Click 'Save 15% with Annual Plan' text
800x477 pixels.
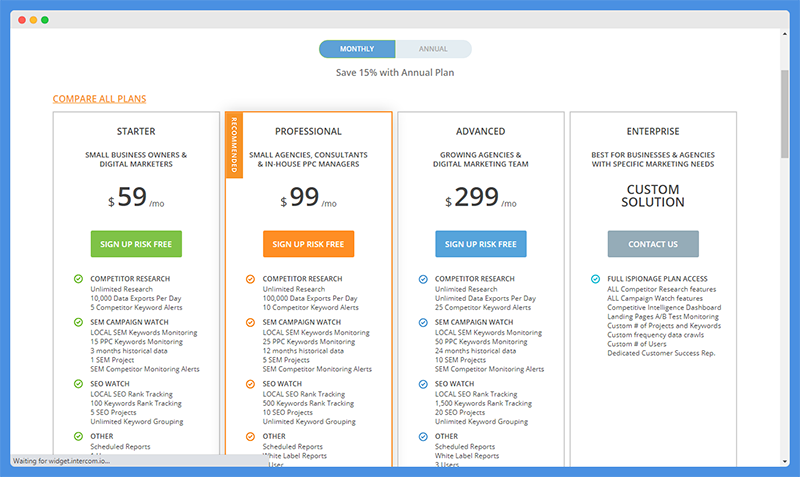[395, 72]
